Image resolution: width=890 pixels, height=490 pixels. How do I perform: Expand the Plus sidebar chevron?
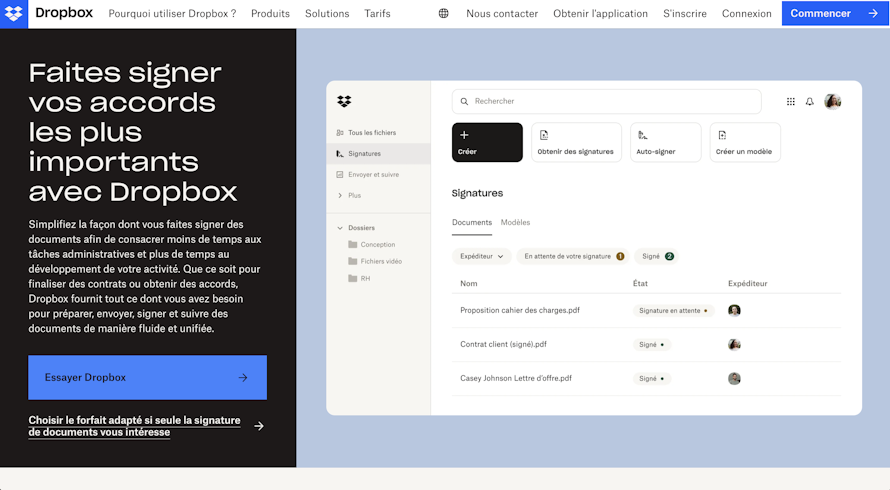[x=340, y=195]
